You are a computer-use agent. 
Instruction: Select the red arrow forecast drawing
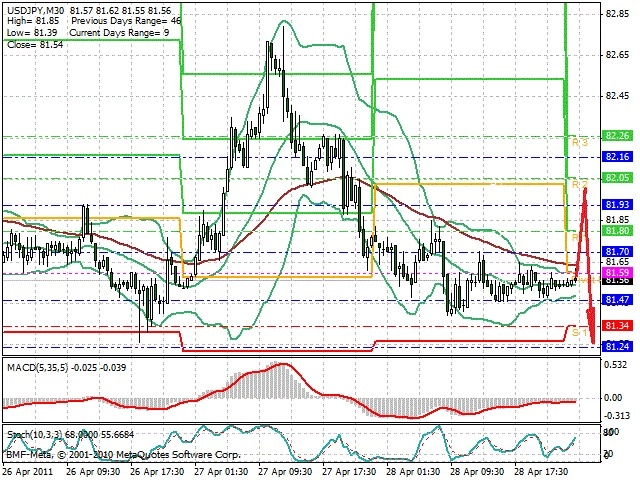[586, 265]
